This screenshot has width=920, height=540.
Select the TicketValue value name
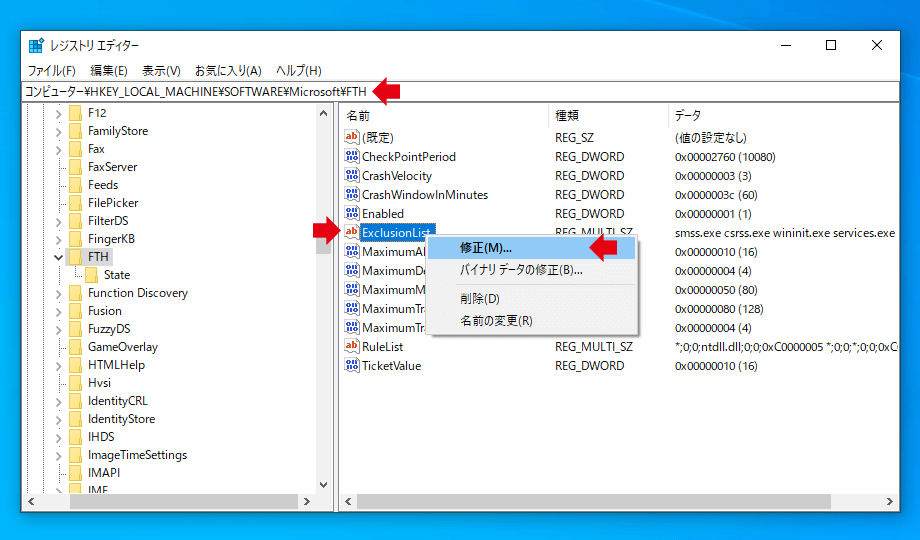(x=391, y=366)
